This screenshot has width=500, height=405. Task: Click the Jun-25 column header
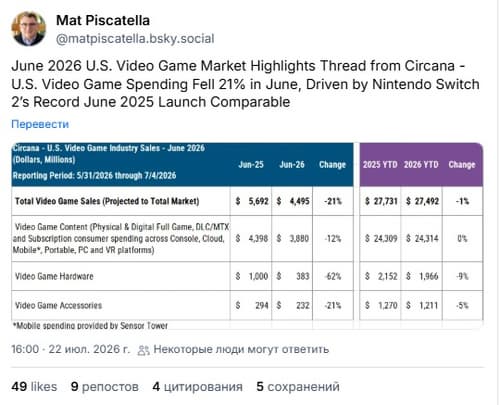[x=251, y=165]
